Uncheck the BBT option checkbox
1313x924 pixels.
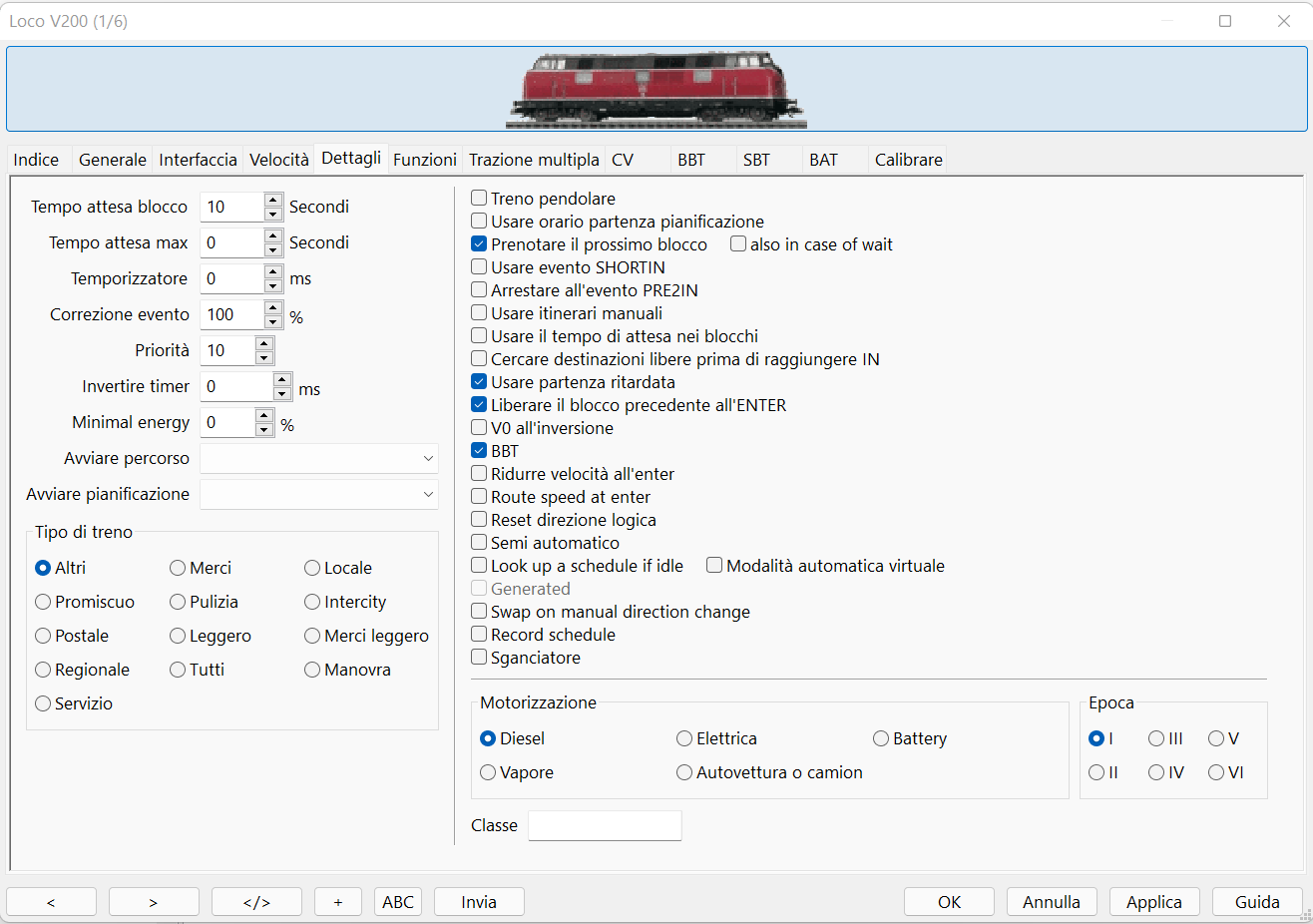pos(480,451)
